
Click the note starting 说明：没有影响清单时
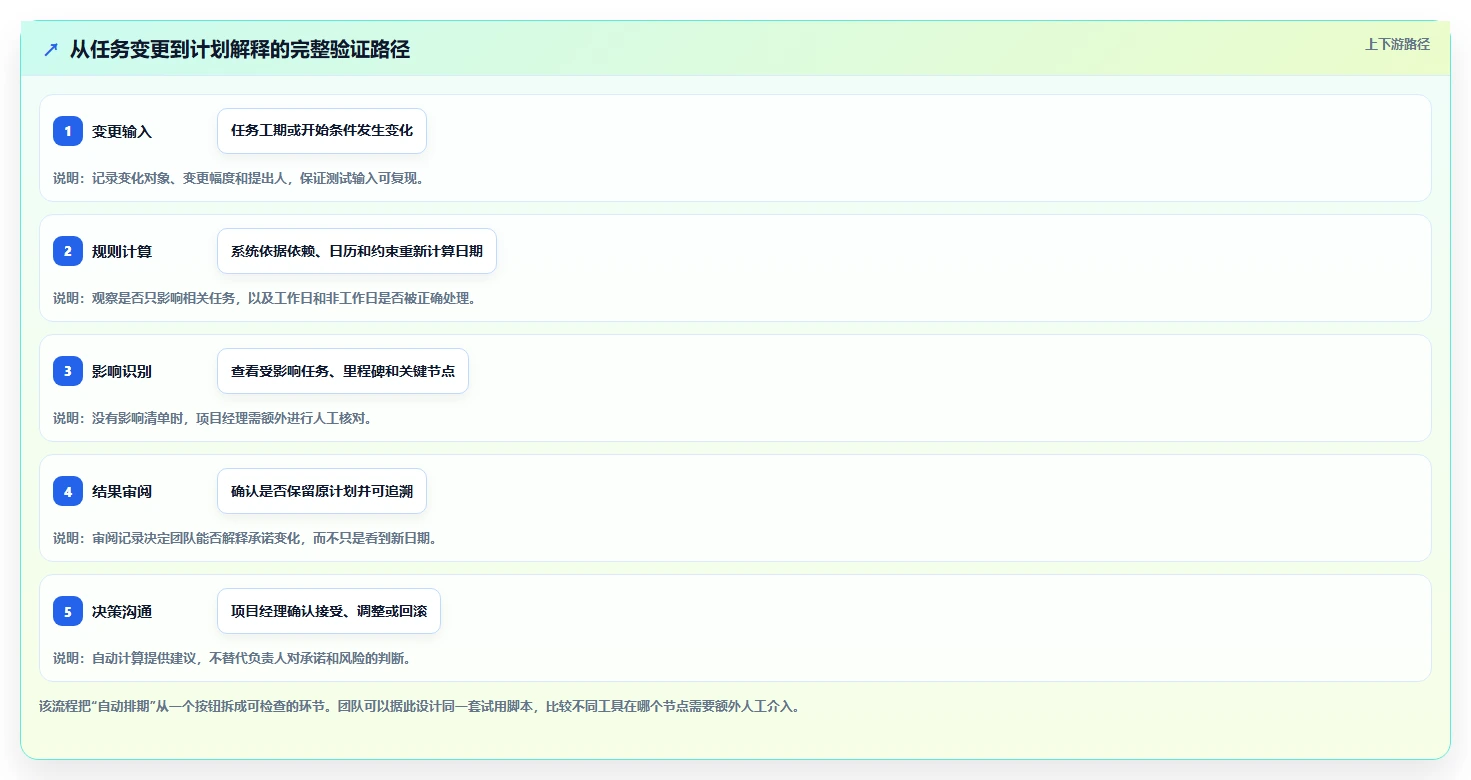(213, 418)
